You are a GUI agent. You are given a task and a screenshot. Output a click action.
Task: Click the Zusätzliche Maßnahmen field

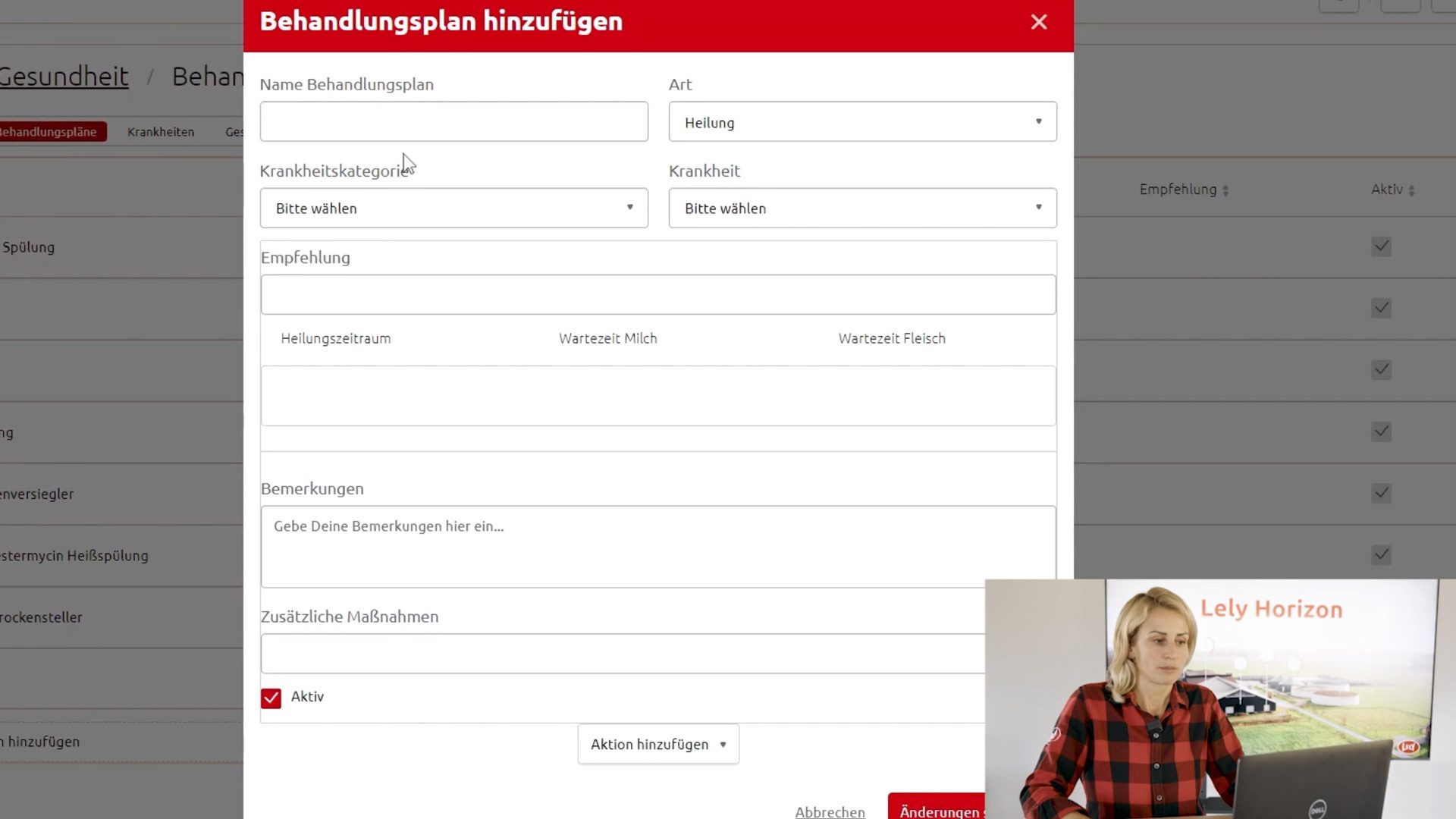pos(622,654)
